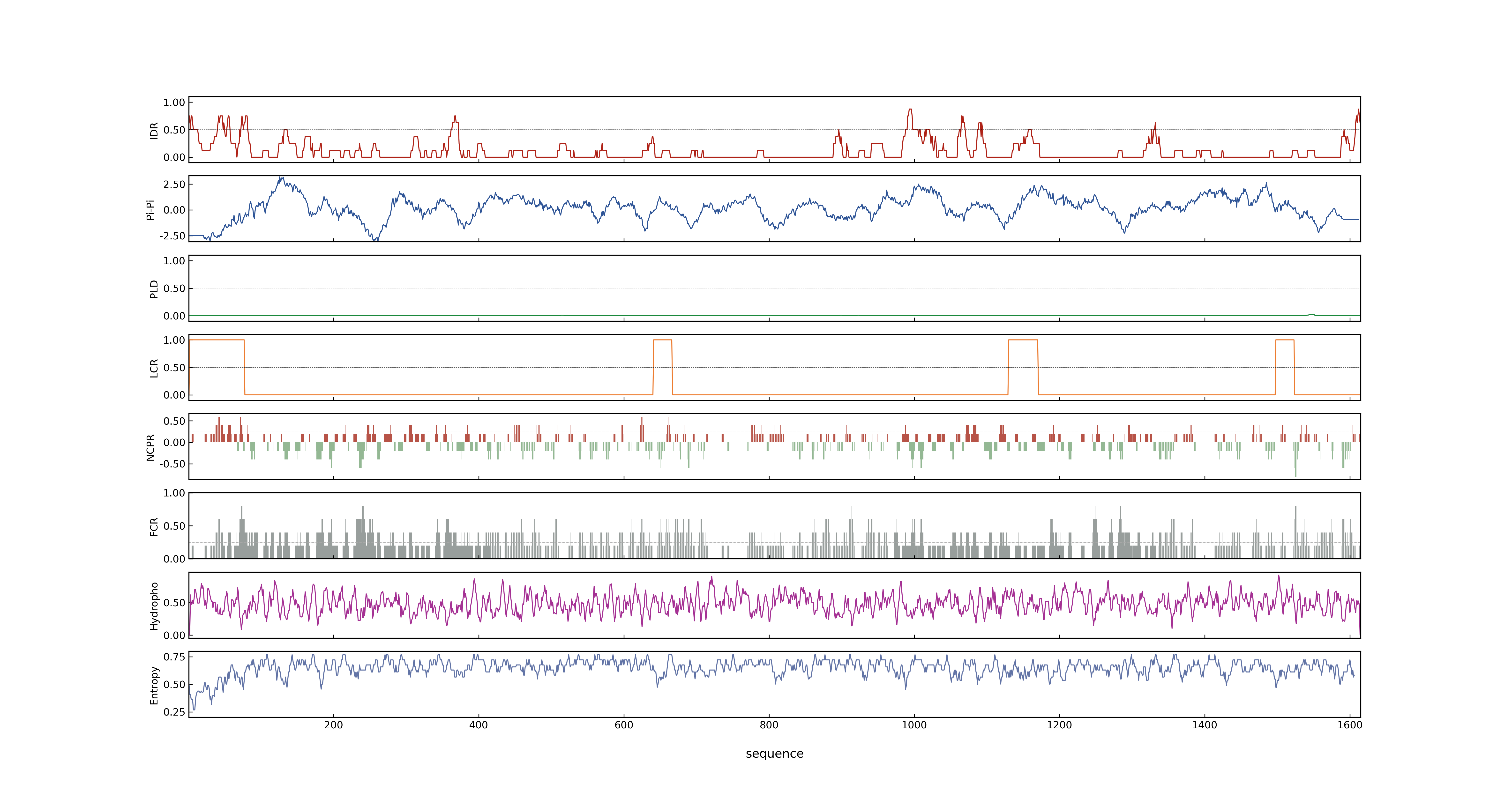The image size is (1512, 806).
Task: Click the Entropy y-axis label
Action: tap(154, 685)
